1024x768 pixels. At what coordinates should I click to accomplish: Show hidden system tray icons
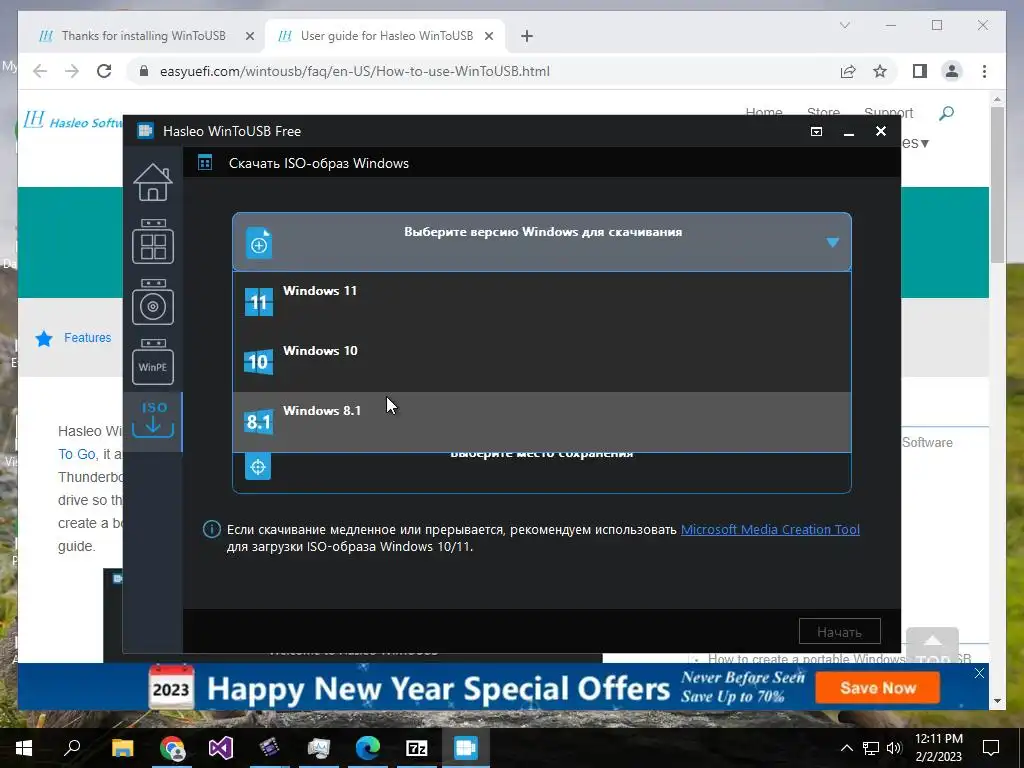tap(846, 748)
